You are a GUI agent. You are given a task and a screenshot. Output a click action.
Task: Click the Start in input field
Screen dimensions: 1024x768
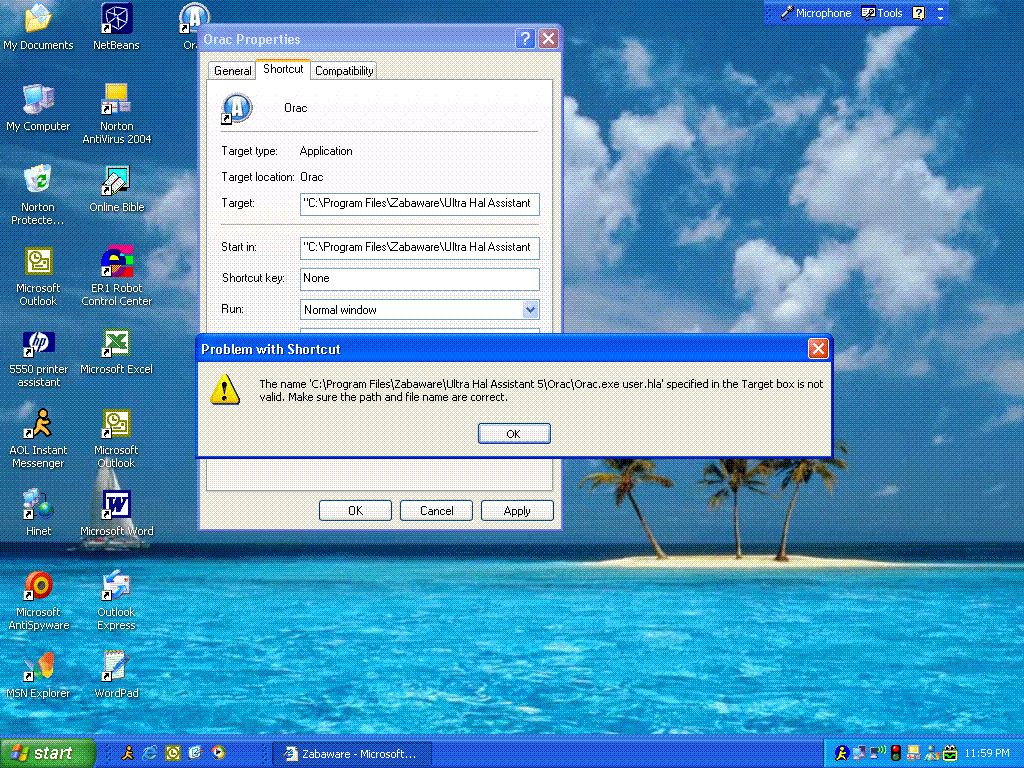point(420,248)
